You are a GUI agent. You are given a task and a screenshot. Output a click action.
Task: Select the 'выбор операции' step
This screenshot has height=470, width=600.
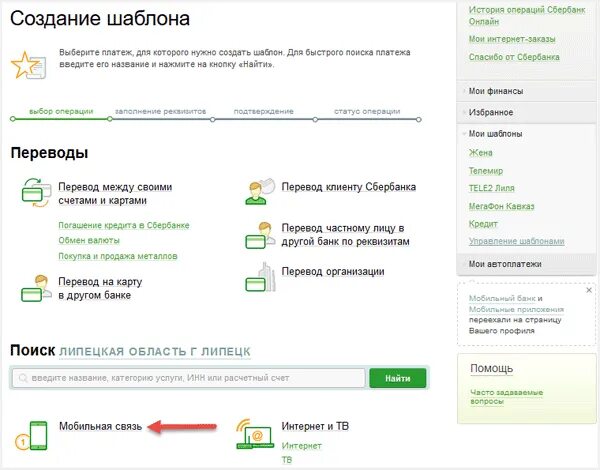pos(61,111)
